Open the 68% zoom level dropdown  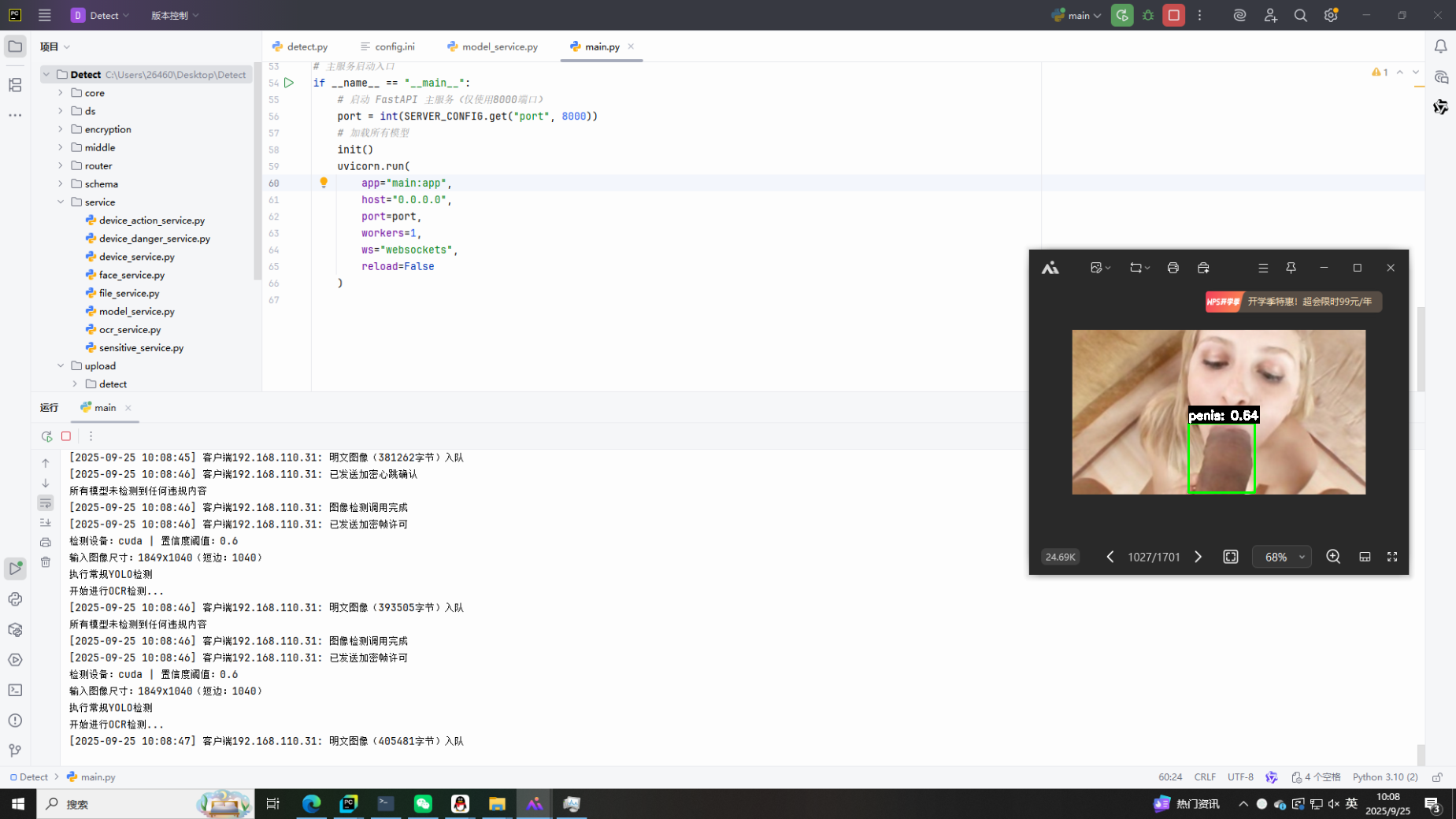(1281, 557)
